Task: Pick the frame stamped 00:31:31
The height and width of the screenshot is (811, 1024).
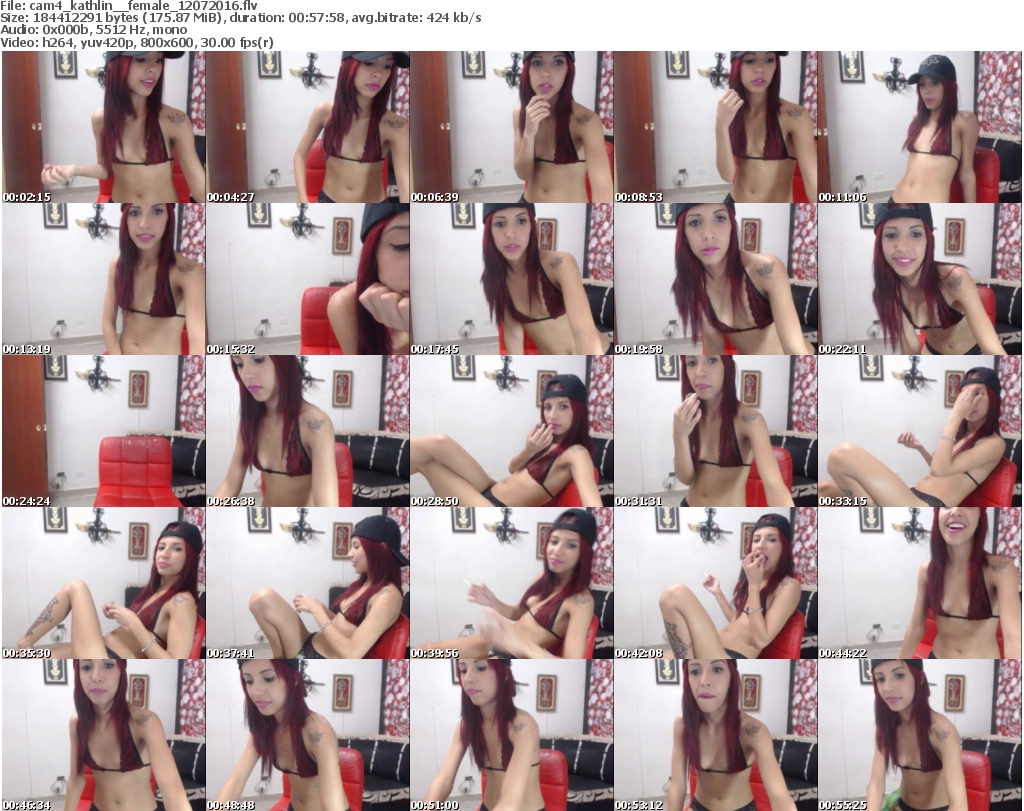Action: [x=715, y=431]
